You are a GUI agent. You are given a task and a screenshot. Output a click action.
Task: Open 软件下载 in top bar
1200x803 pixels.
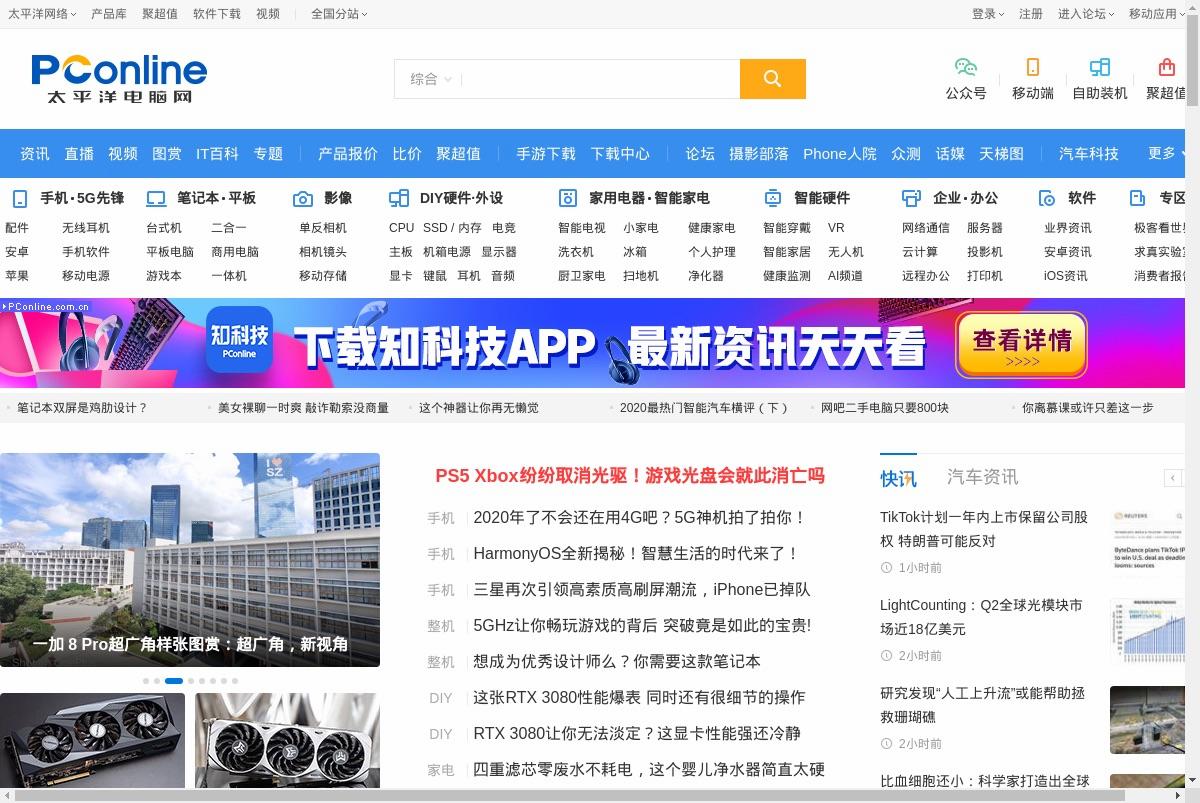click(217, 14)
